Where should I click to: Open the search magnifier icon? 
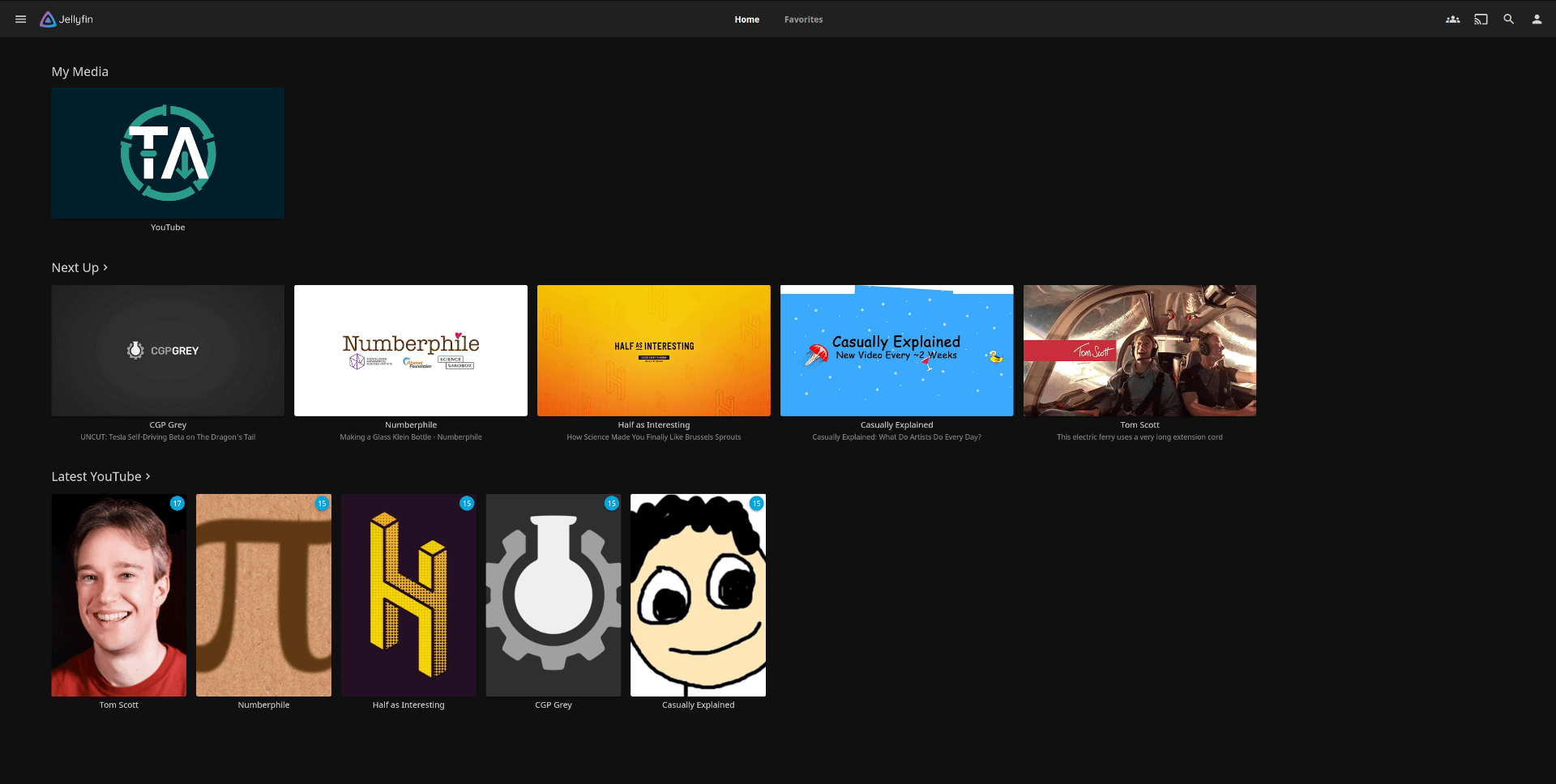coord(1509,19)
